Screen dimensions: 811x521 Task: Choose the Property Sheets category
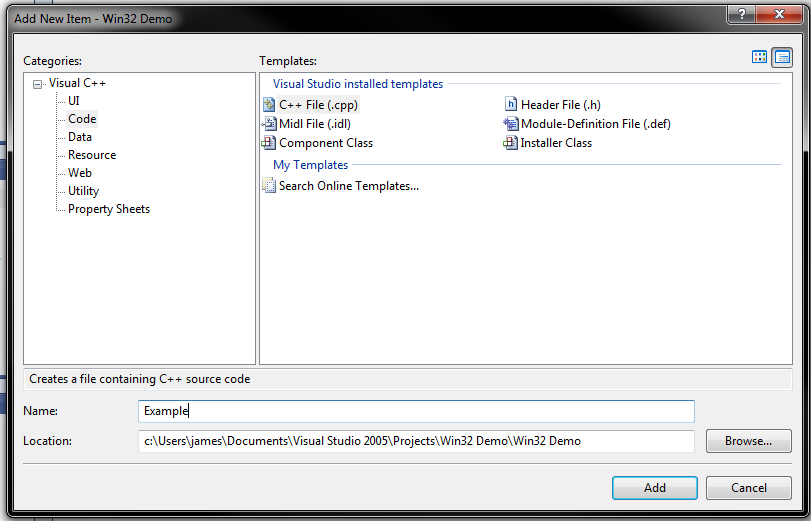point(109,209)
